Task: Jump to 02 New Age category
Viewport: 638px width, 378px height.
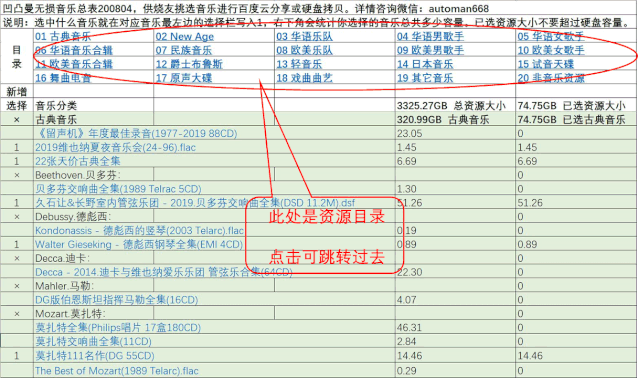Action: point(185,37)
